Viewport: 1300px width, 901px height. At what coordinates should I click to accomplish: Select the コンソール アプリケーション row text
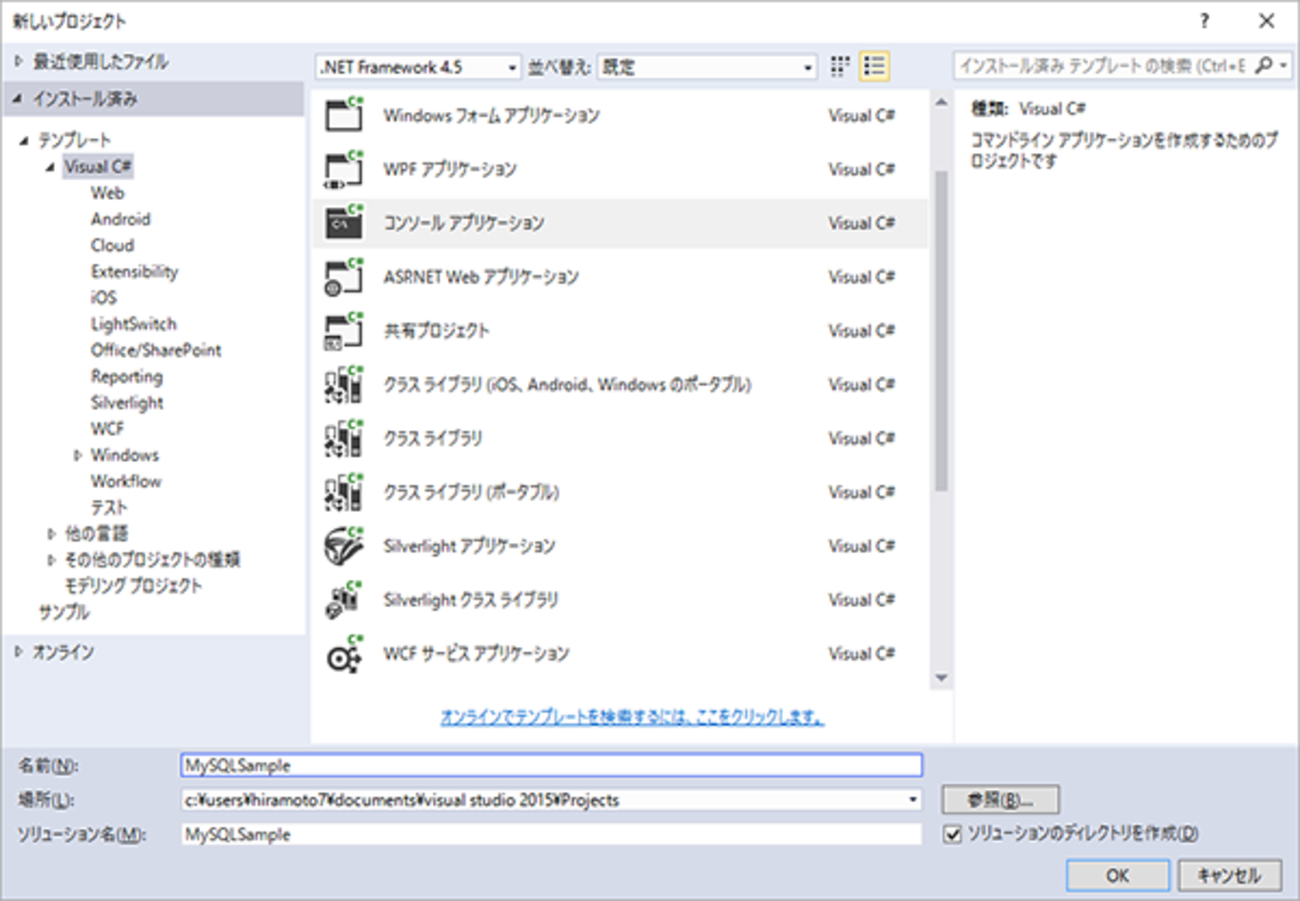[464, 223]
